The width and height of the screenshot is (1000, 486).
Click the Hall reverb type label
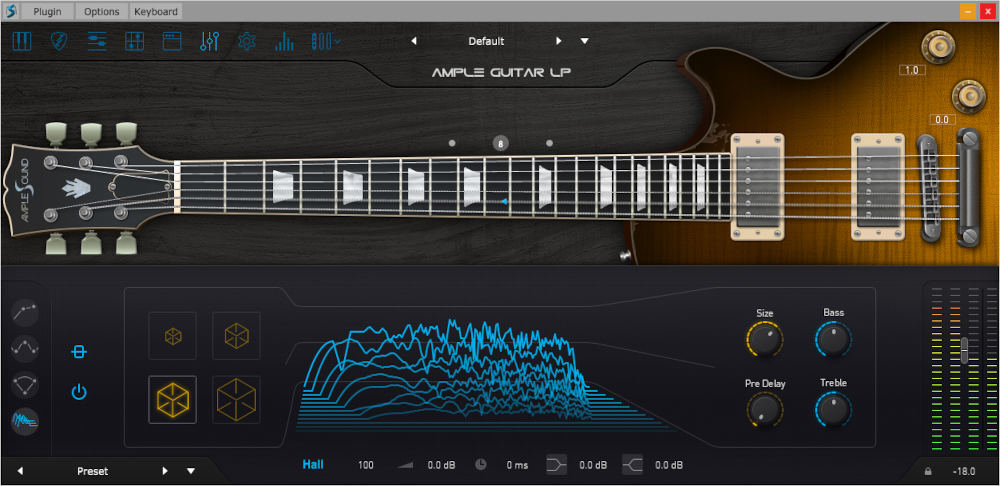(313, 464)
